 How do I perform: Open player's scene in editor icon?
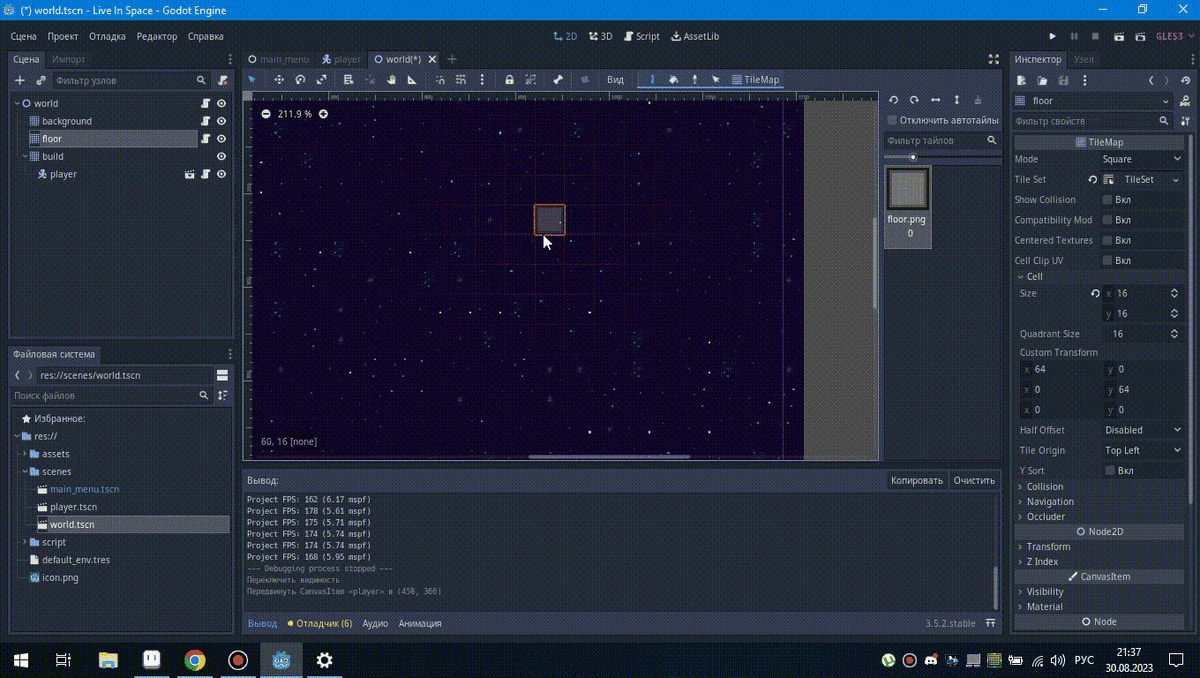189,174
